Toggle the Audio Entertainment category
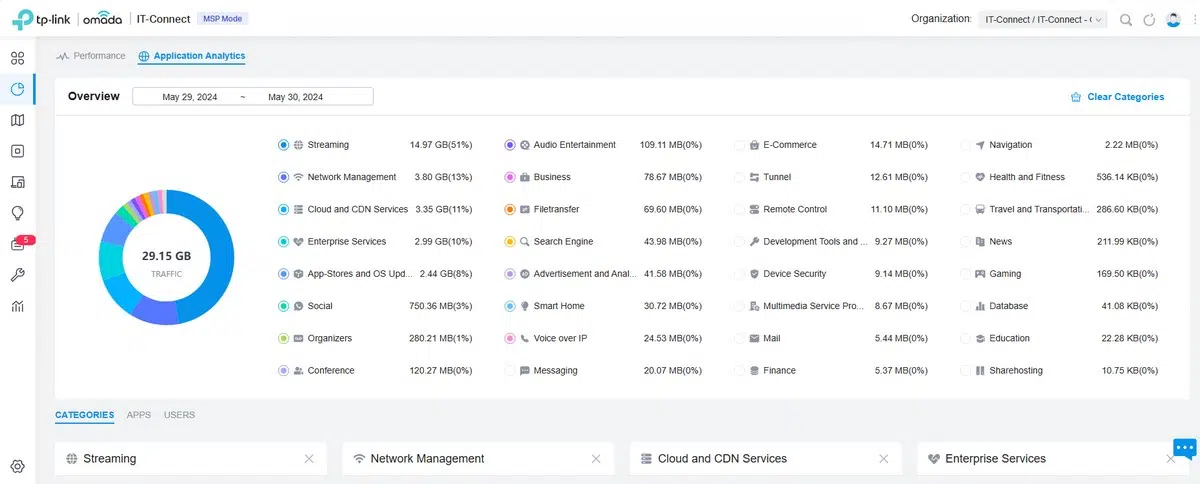Viewport: 1200px width, 484px height. coord(510,145)
